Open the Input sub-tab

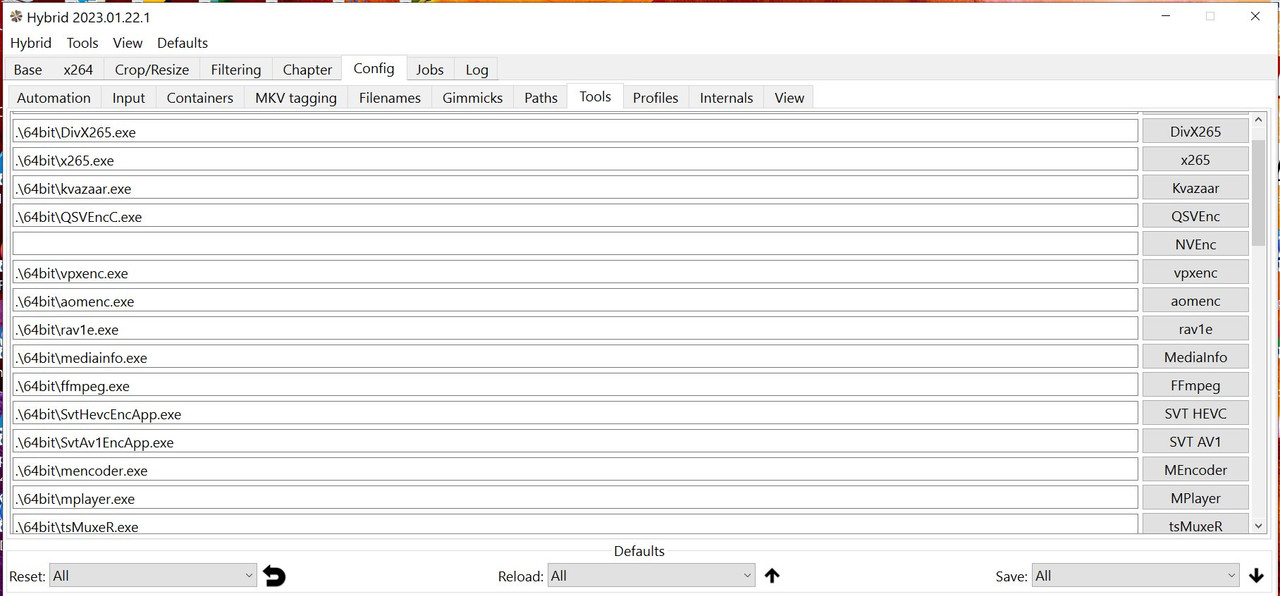[129, 97]
